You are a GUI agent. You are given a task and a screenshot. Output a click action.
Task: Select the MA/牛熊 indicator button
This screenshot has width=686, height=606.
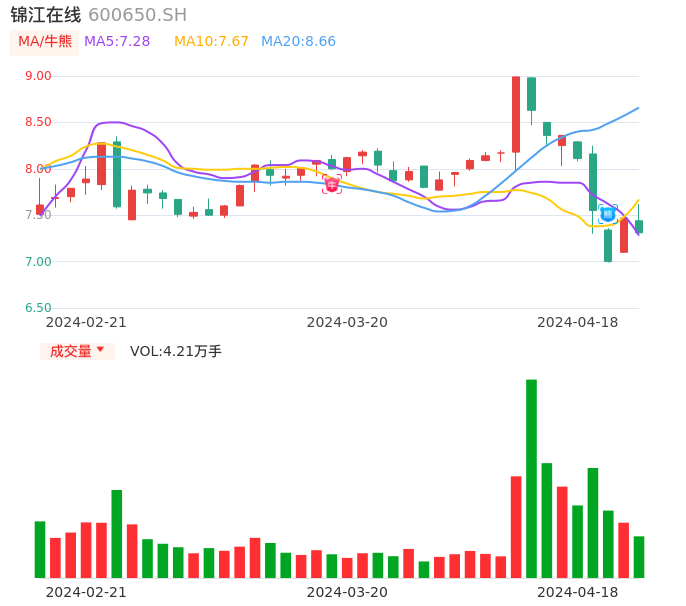45,42
